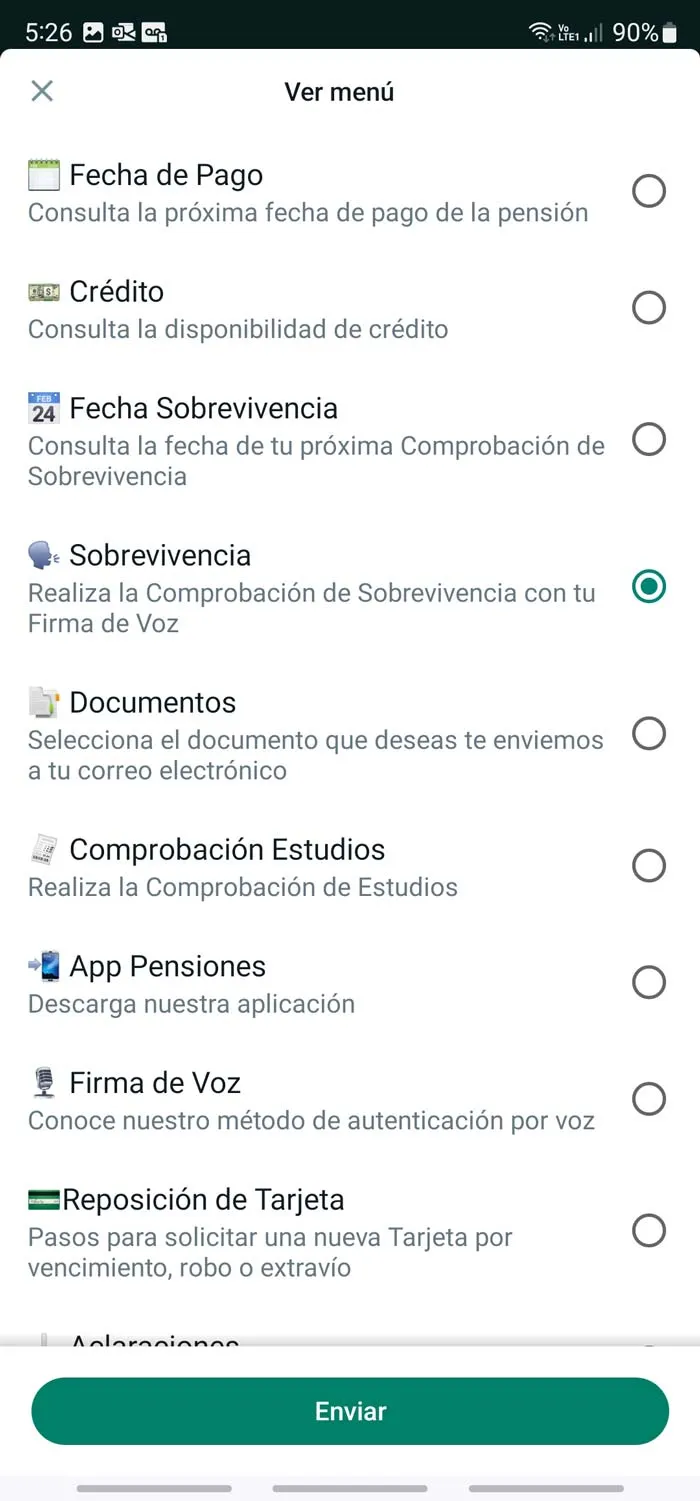Select the App Pensiones option
The image size is (700, 1501).
click(x=649, y=981)
